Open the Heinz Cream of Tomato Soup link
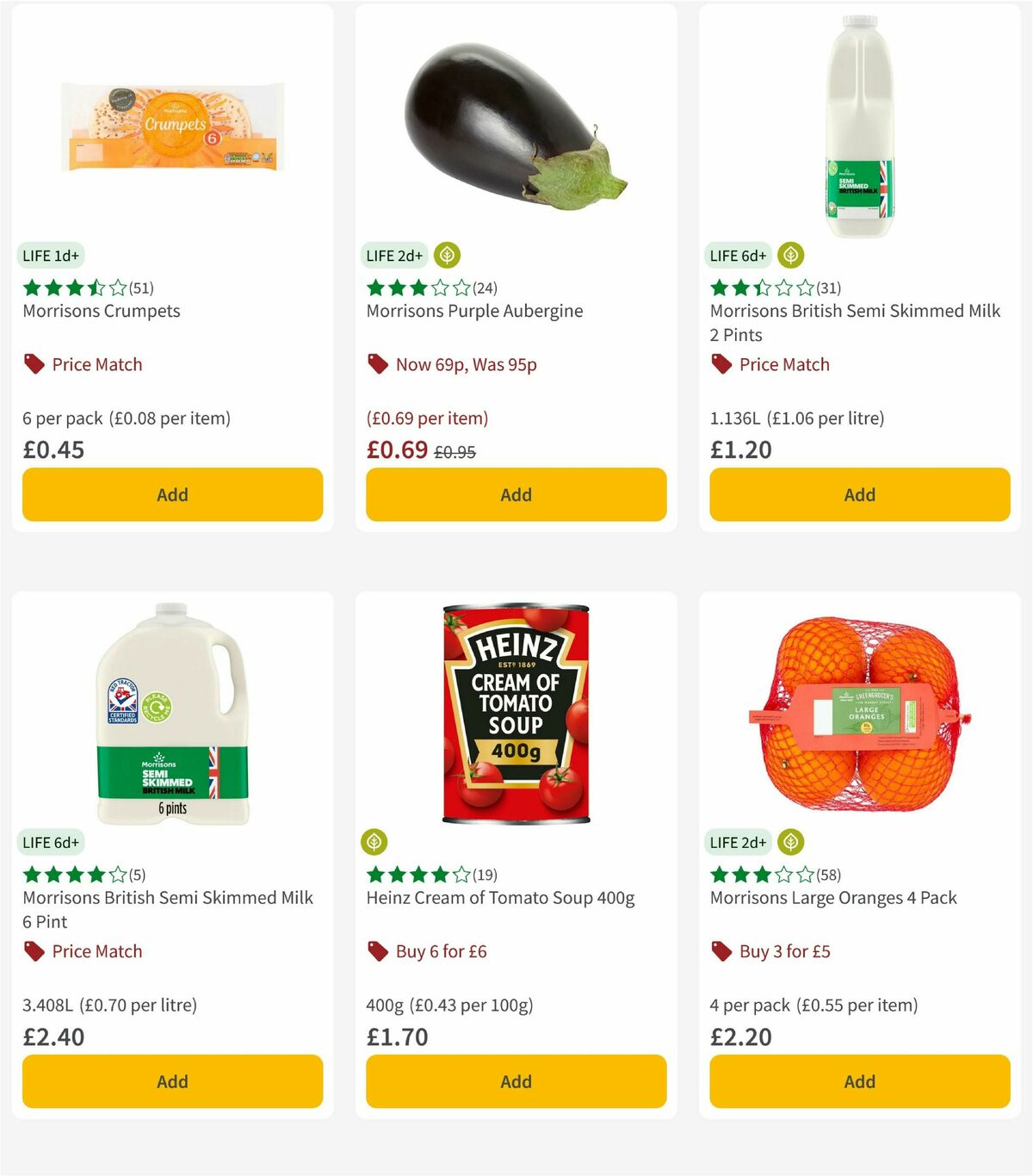 tap(499, 897)
